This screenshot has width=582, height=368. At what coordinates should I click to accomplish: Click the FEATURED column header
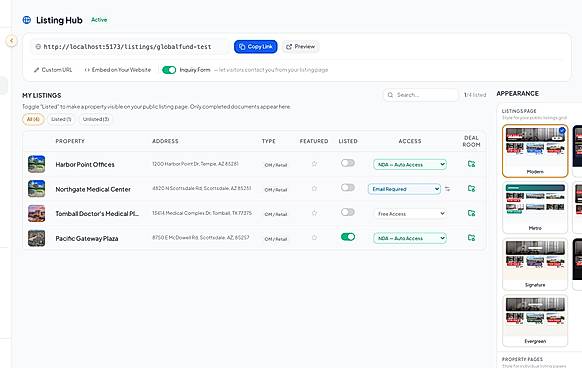click(314, 141)
